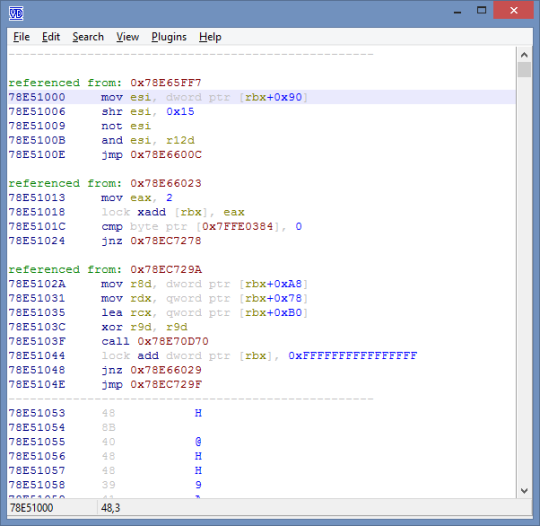Select the byte row at 78E51056

coord(262,456)
